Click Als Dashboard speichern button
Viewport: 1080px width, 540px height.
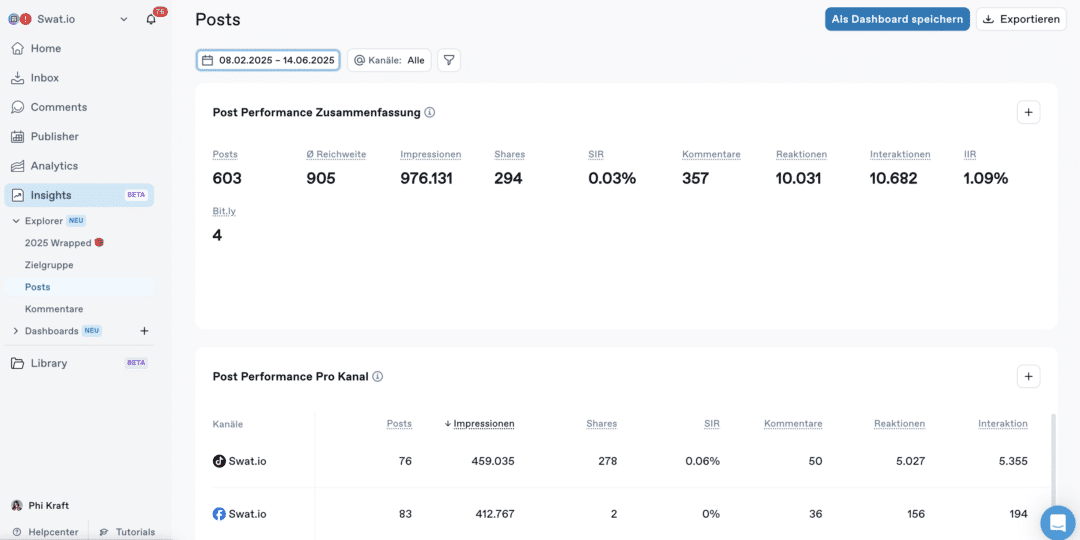(897, 19)
